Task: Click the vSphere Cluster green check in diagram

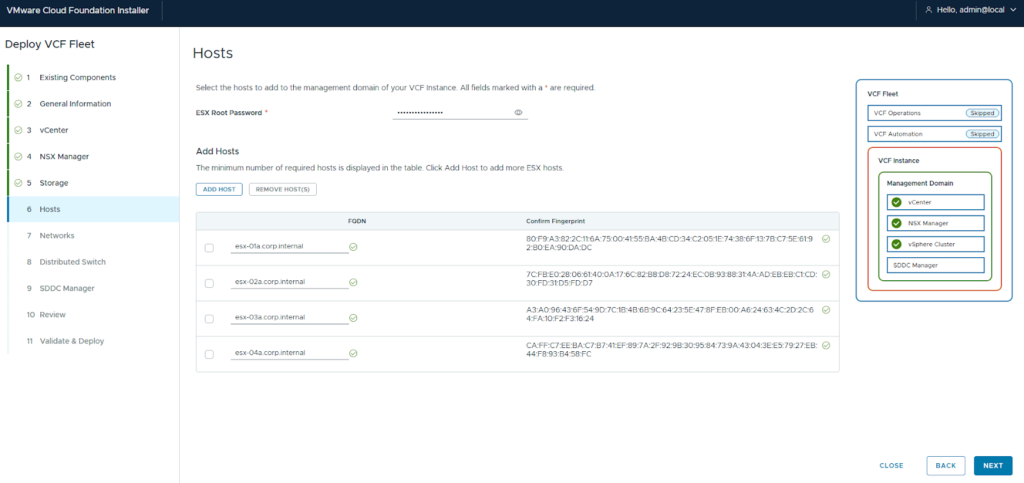Action: (x=897, y=244)
